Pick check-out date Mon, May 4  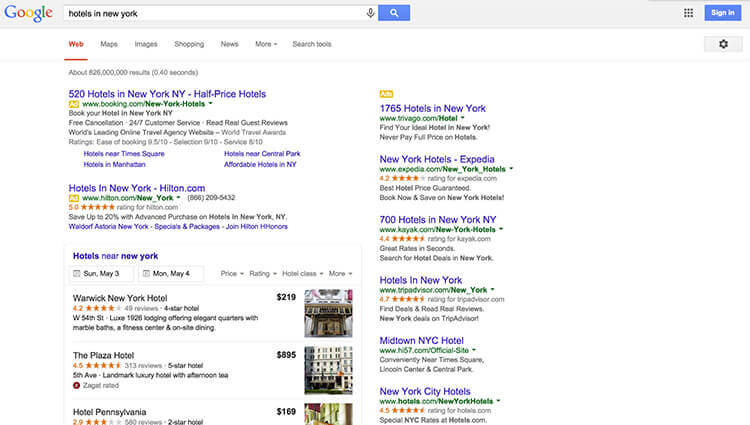[x=171, y=273]
